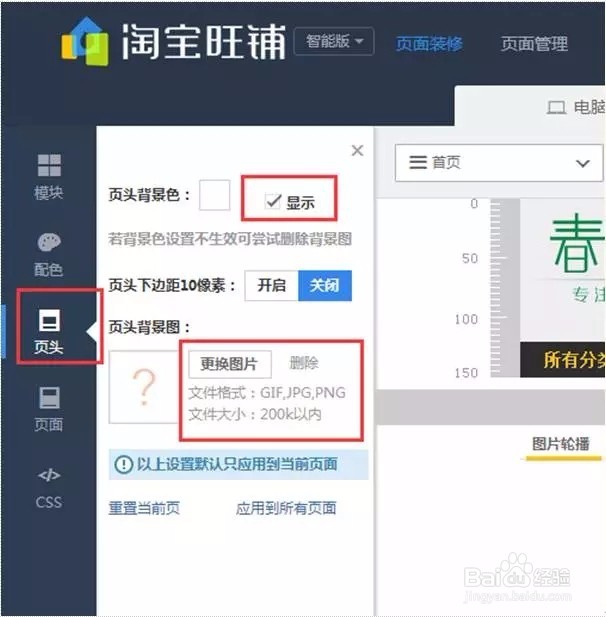Switch header bottom margin to 开启

272,285
